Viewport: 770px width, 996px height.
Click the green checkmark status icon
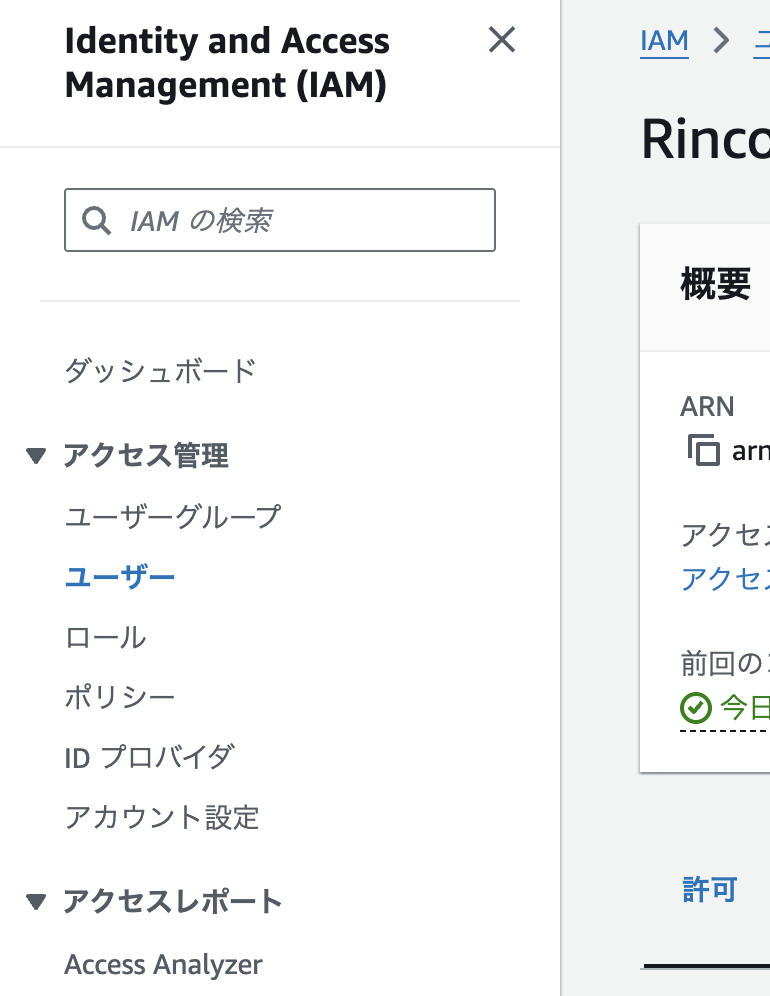tap(695, 708)
